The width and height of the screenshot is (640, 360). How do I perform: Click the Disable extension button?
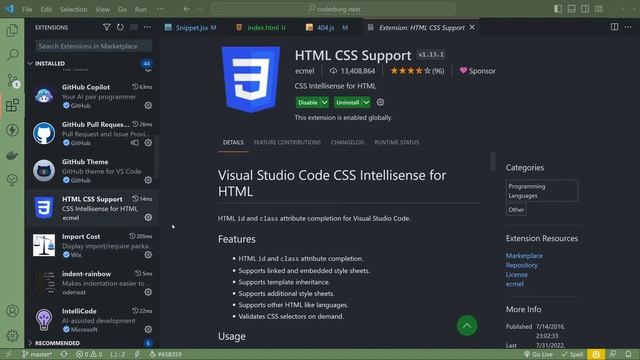[308, 102]
